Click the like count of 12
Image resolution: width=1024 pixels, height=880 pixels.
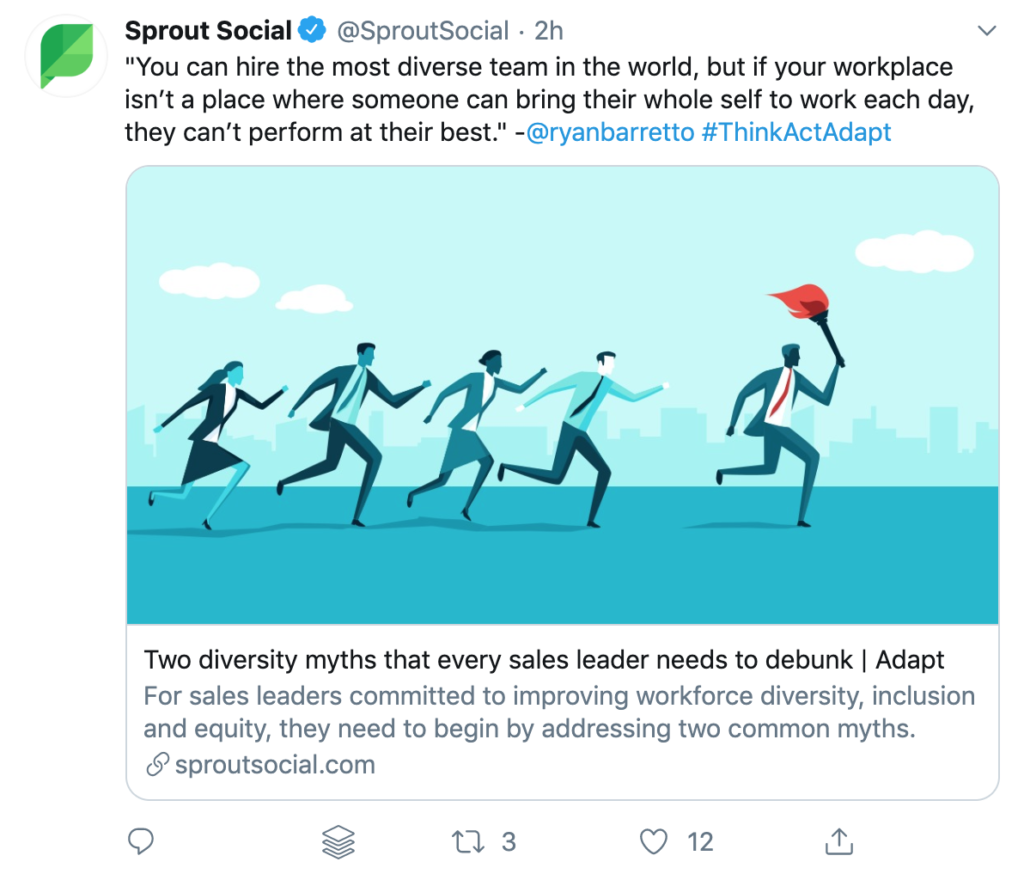tap(700, 842)
